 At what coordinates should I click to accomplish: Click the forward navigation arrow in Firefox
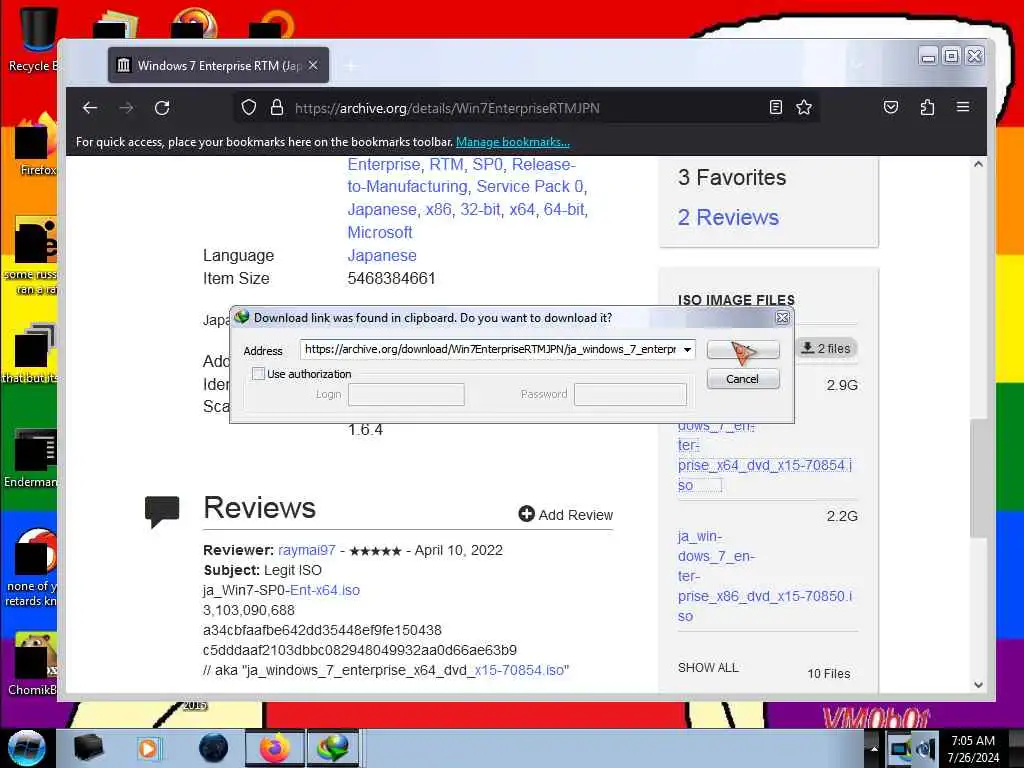click(126, 108)
